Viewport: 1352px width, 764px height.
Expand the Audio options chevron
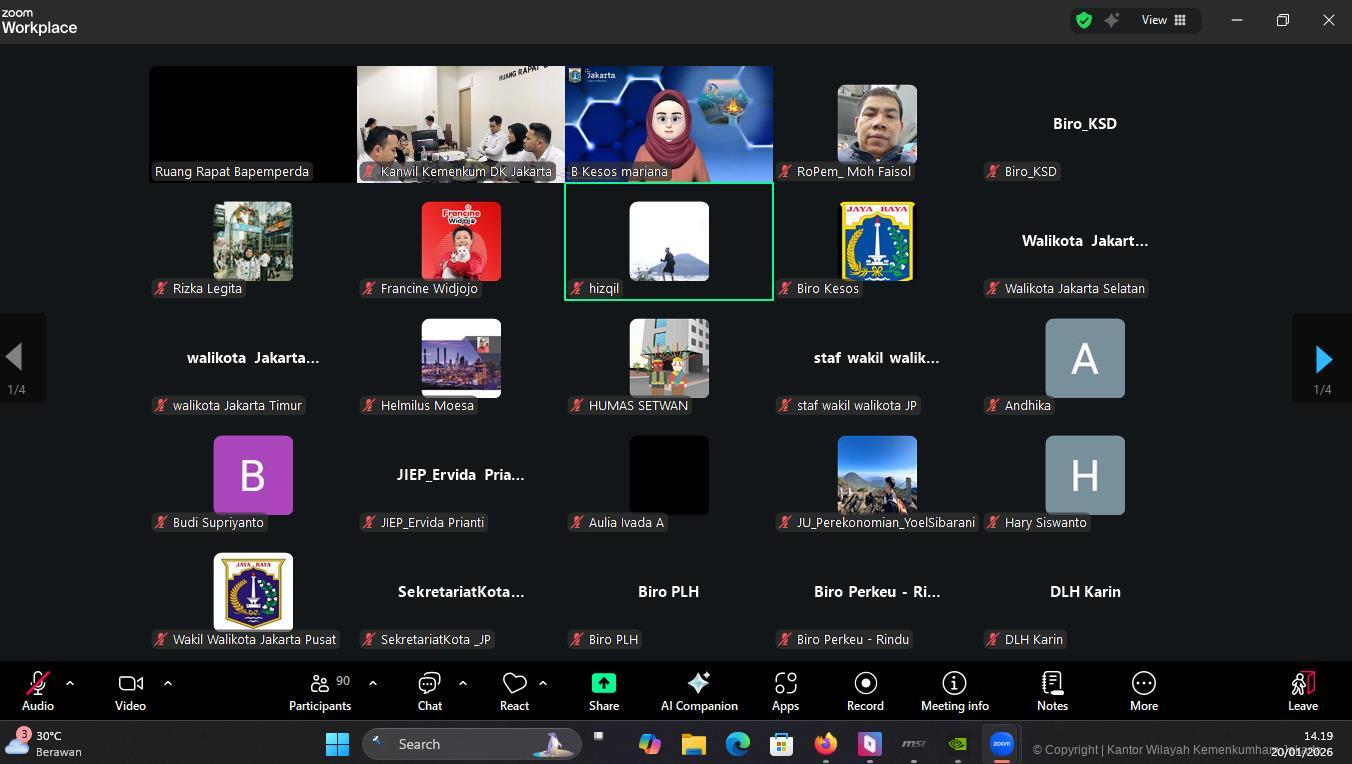[69, 683]
